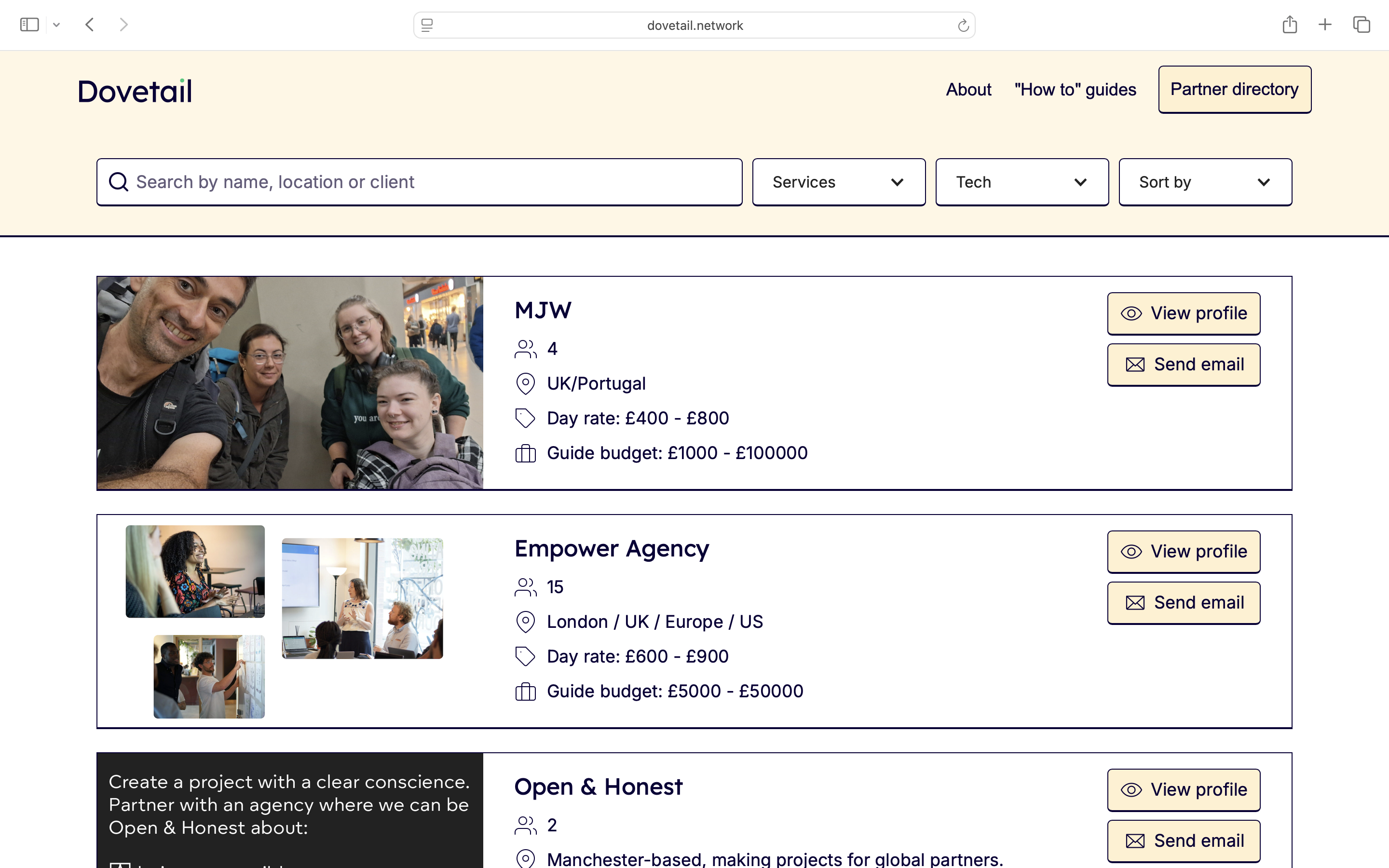Click the Safari sidebar toggle icon

[29, 25]
